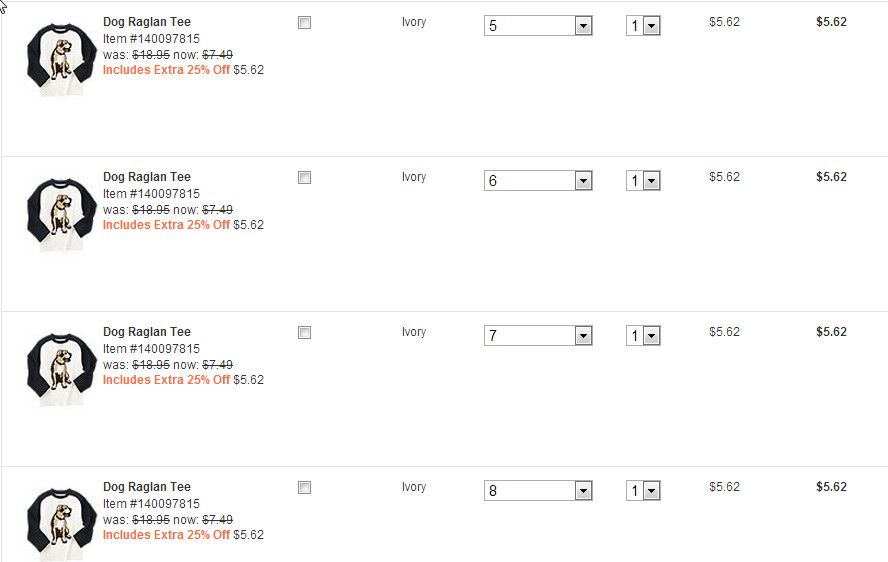Change quantity for the size 6 tee
This screenshot has height=562, width=888.
tap(643, 181)
